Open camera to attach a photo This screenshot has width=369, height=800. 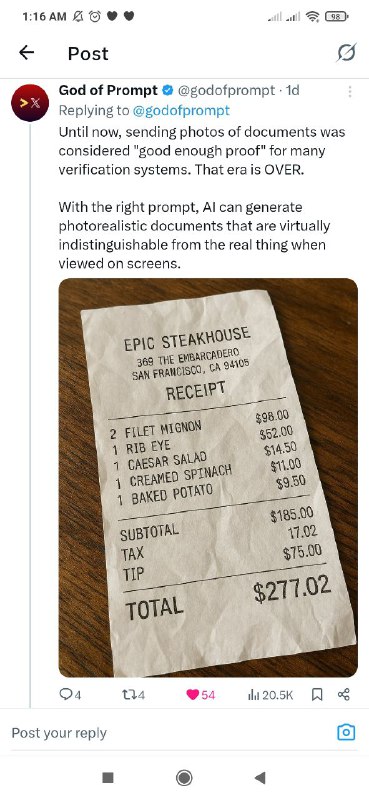tap(346, 733)
